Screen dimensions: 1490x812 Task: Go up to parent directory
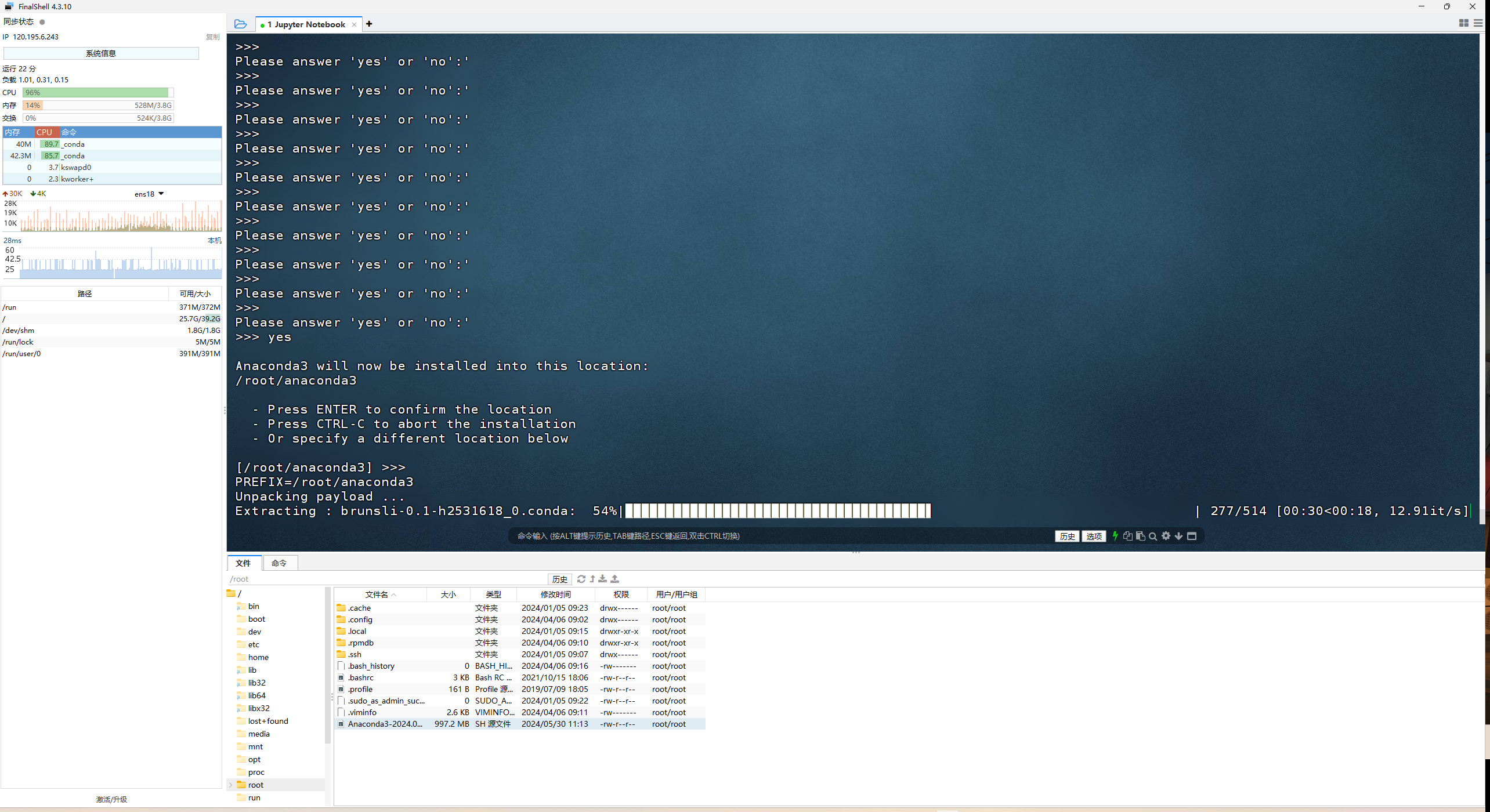[x=592, y=579]
